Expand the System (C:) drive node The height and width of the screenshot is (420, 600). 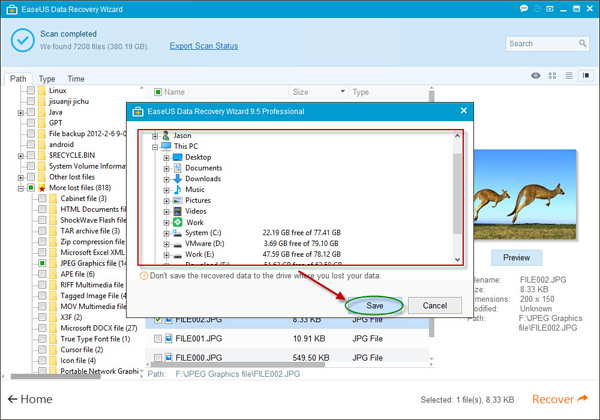166,233
